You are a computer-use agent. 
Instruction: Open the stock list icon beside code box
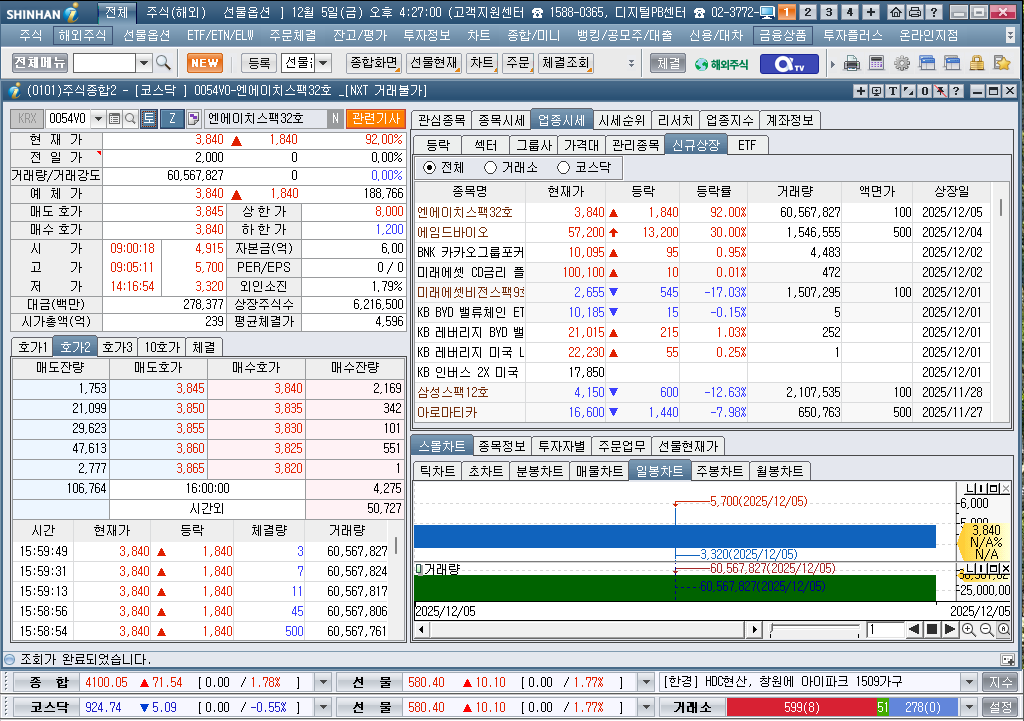click(x=114, y=118)
